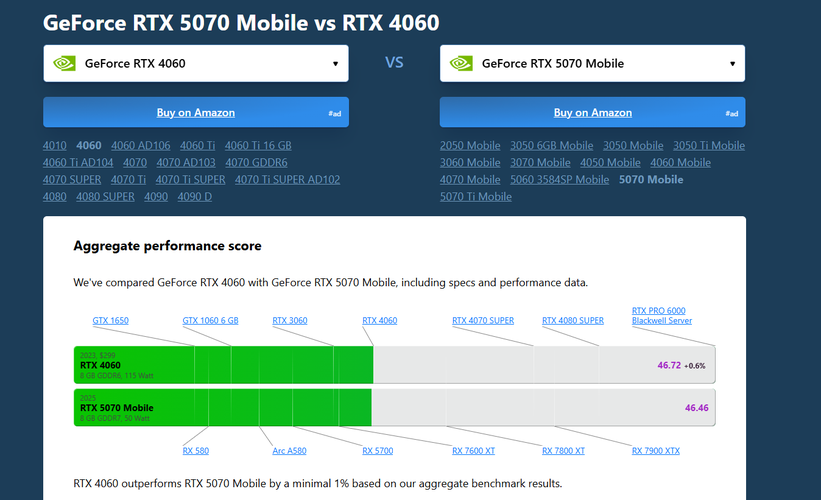821x500 pixels.
Task: Click the RX 580 chart label
Action: (196, 451)
